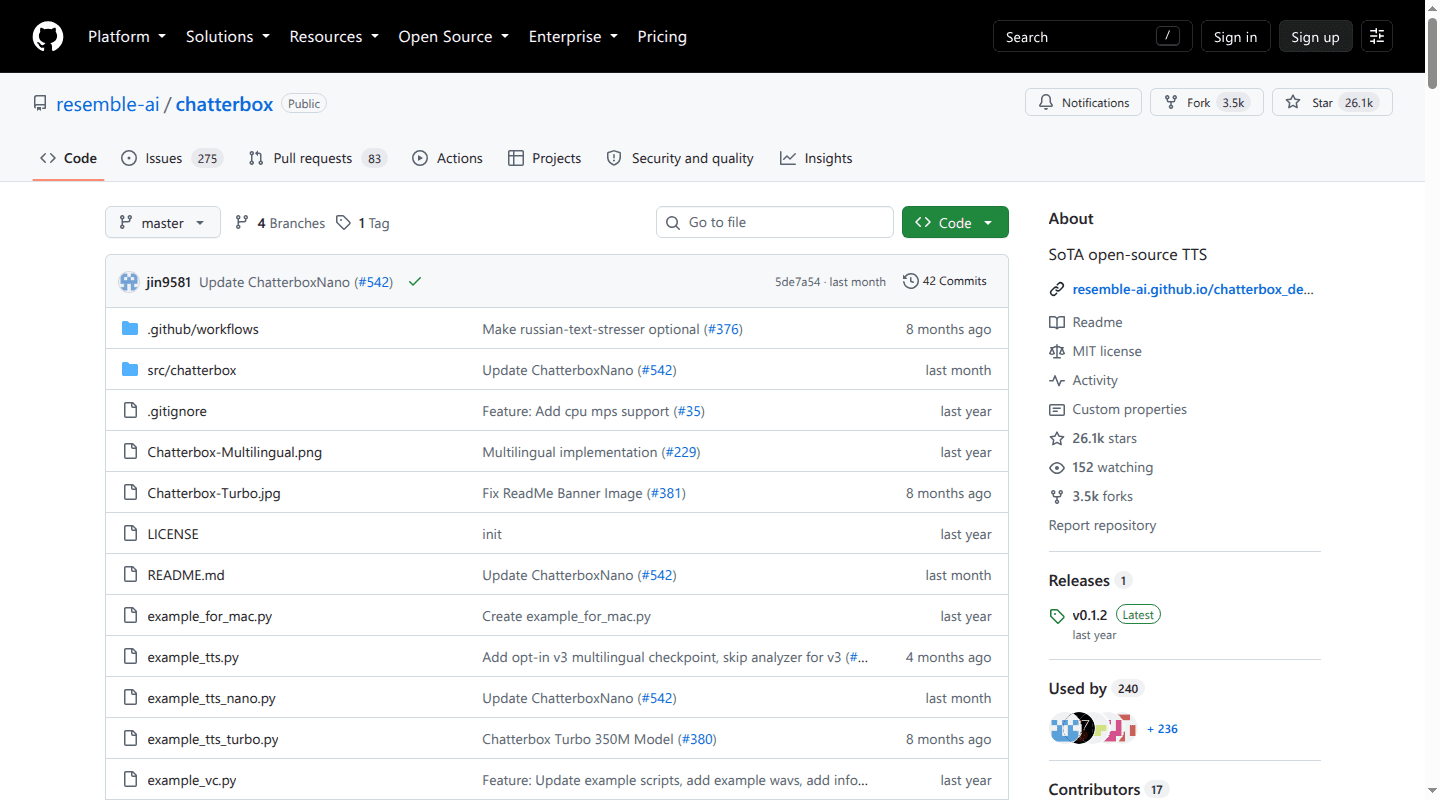Click Report repository link
1440x800 pixels.
click(1102, 525)
